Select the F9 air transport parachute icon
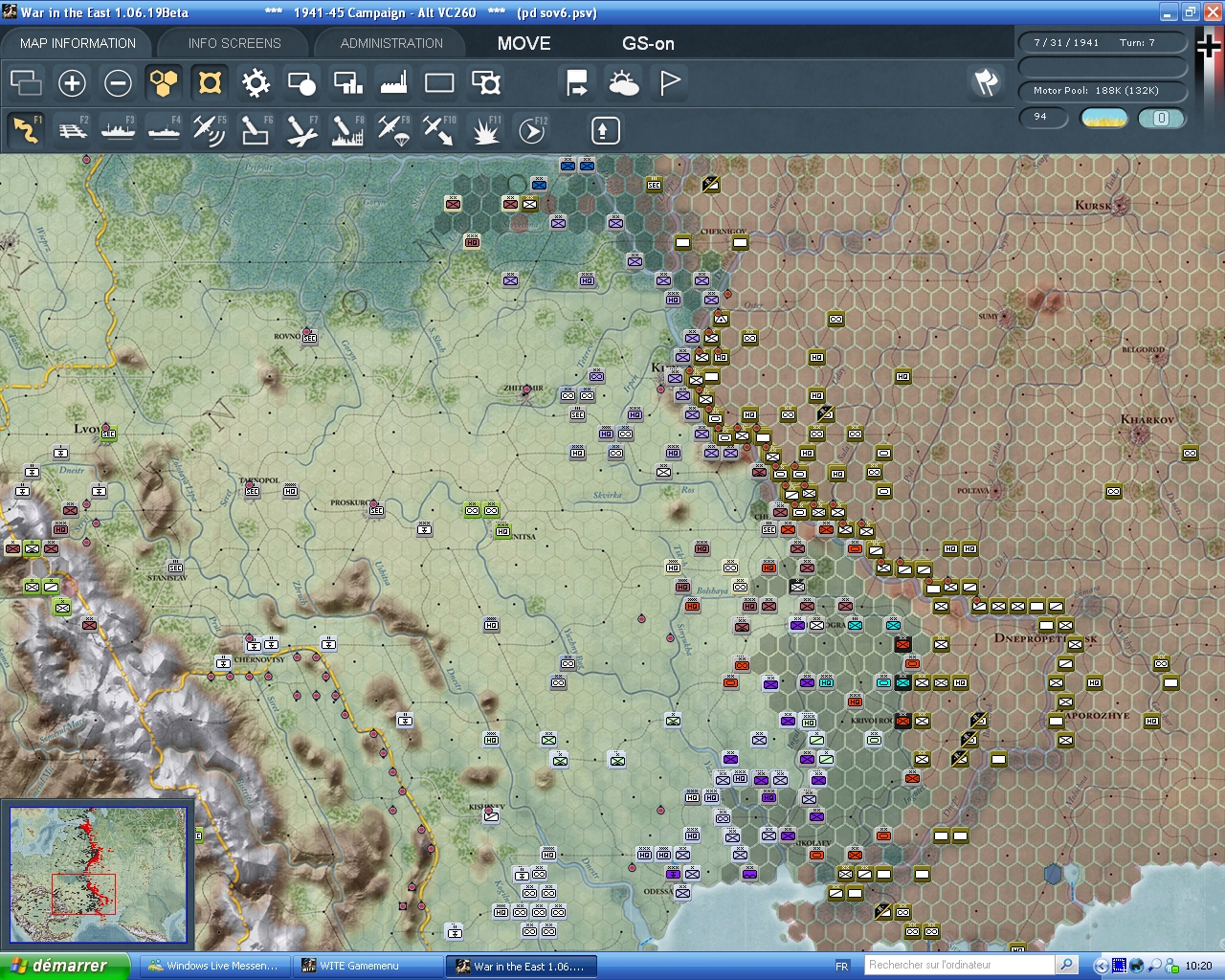The image size is (1225, 980). pos(393,130)
